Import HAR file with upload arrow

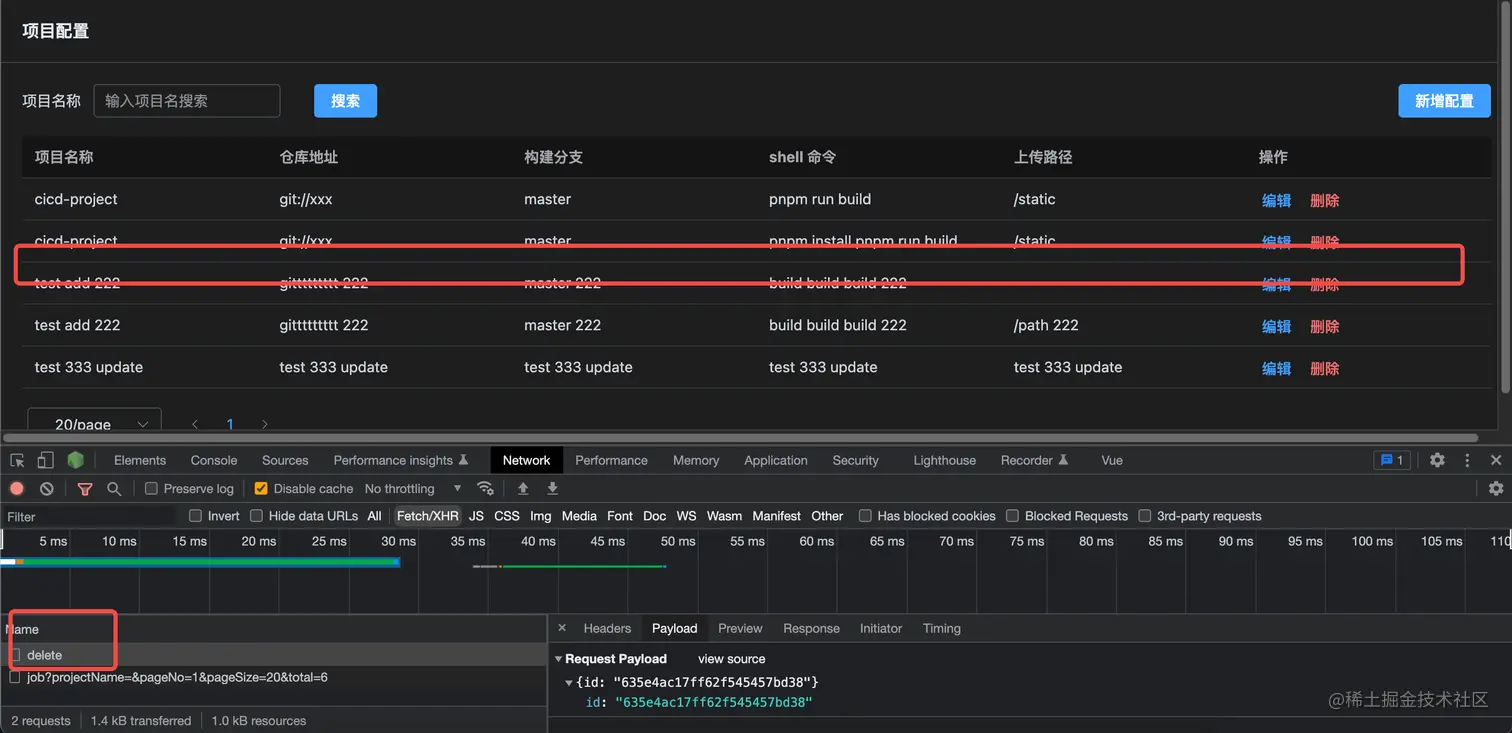coord(522,488)
